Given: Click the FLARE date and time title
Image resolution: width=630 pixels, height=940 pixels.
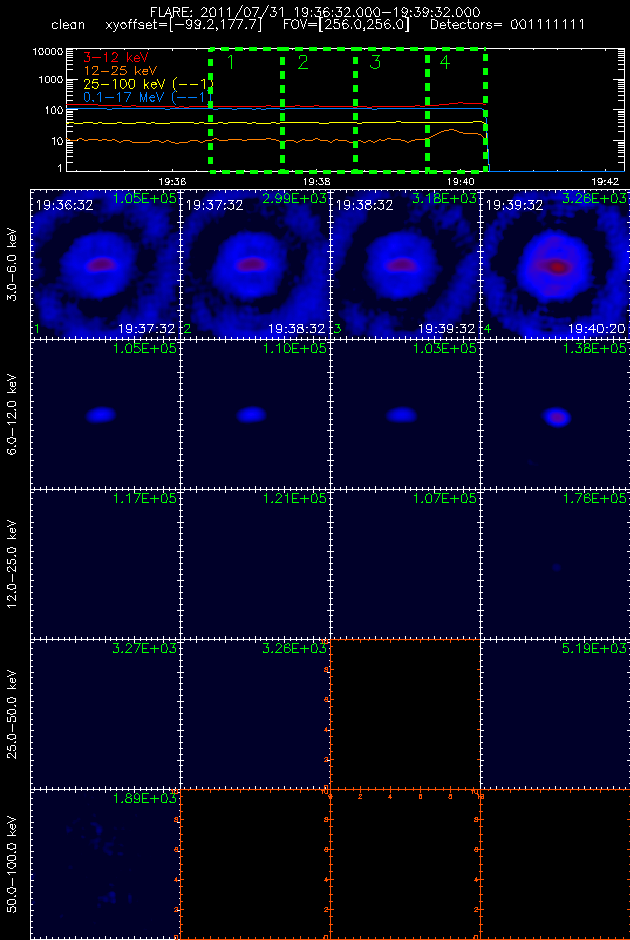Looking at the screenshot, I should click(x=315, y=12).
